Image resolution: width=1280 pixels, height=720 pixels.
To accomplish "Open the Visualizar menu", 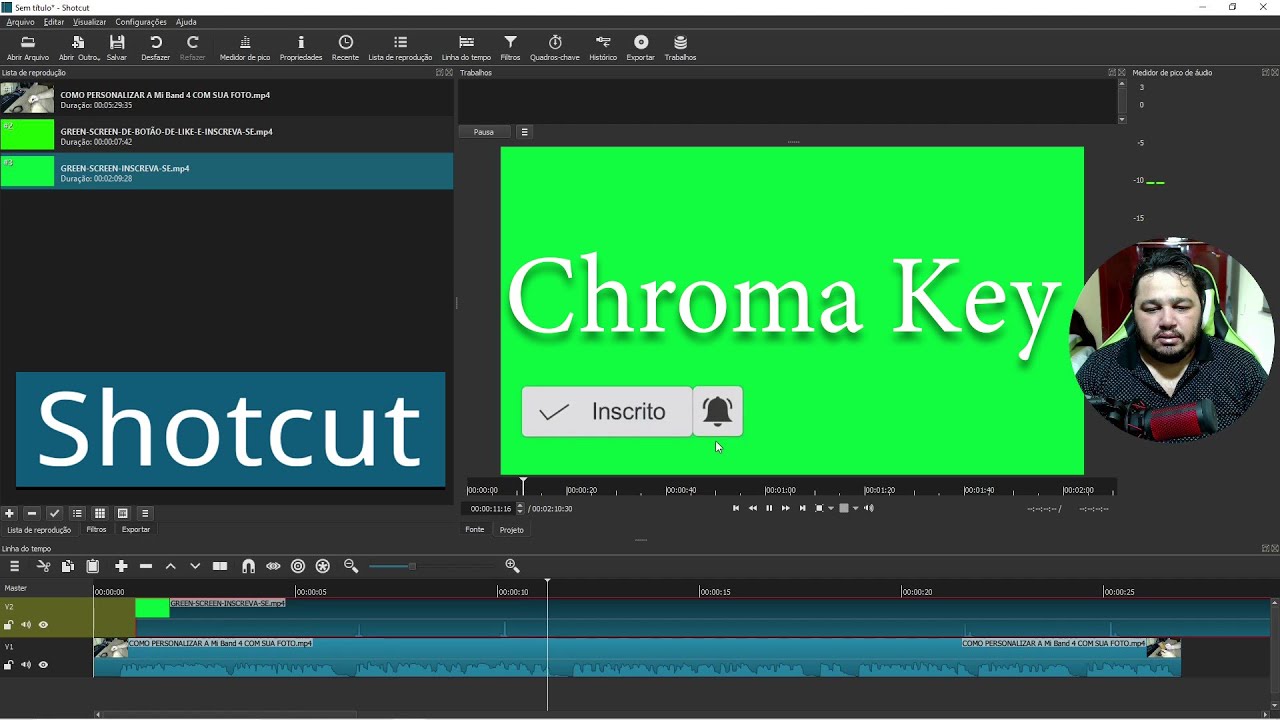I will [x=89, y=22].
